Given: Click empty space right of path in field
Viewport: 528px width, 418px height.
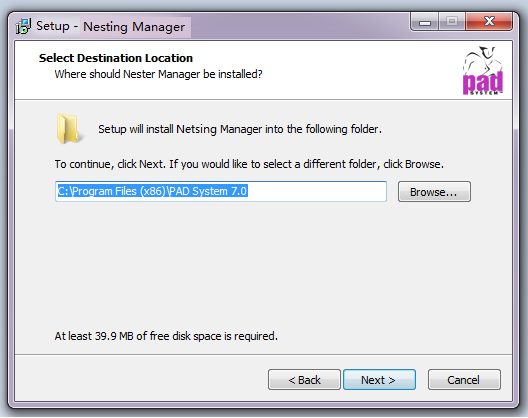Looking at the screenshot, I should (317, 192).
